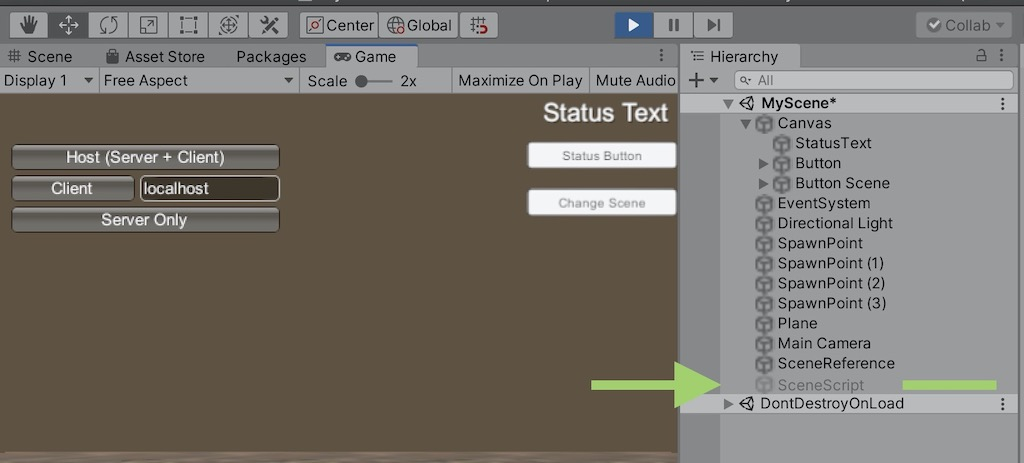
Task: Collapse the Canvas hierarchy node
Action: tap(746, 123)
